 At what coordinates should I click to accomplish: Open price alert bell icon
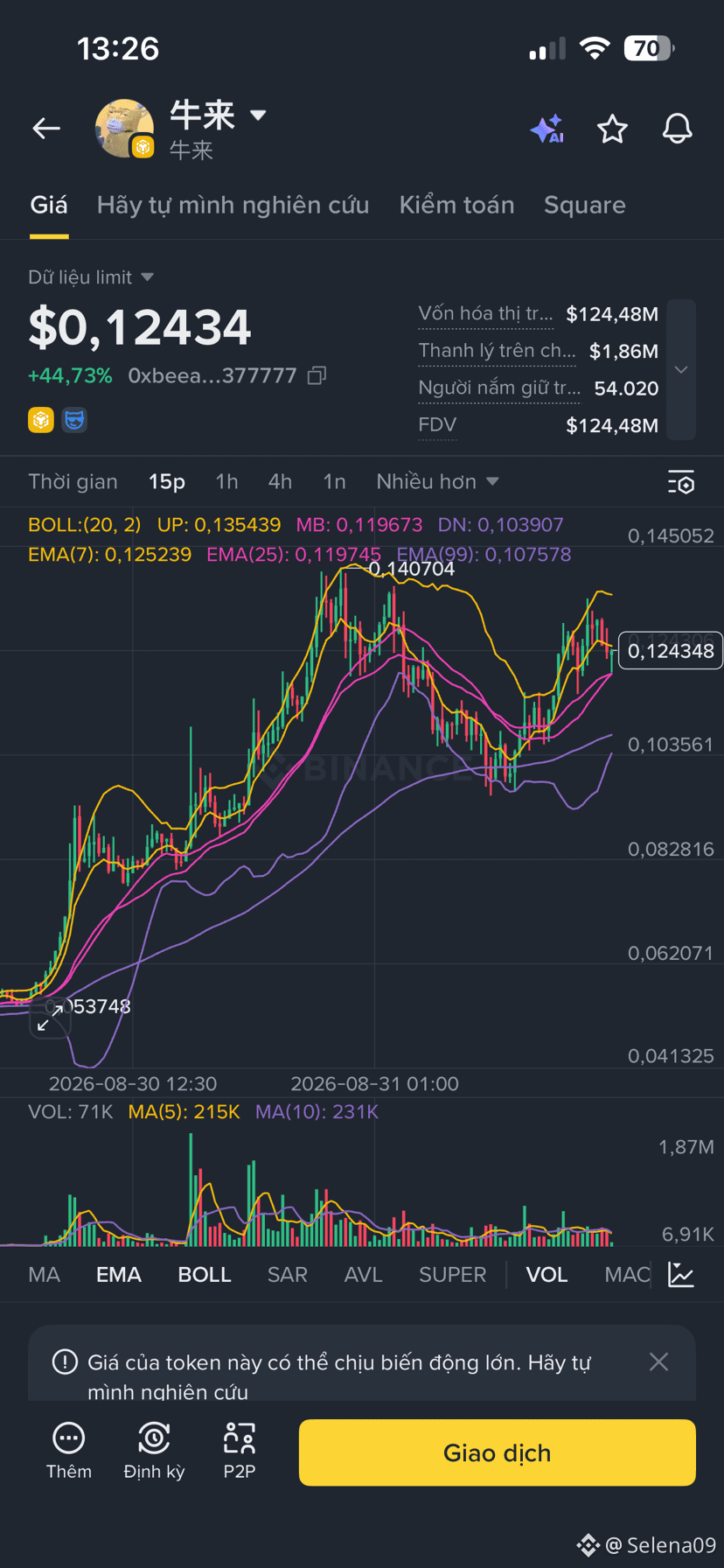(677, 129)
